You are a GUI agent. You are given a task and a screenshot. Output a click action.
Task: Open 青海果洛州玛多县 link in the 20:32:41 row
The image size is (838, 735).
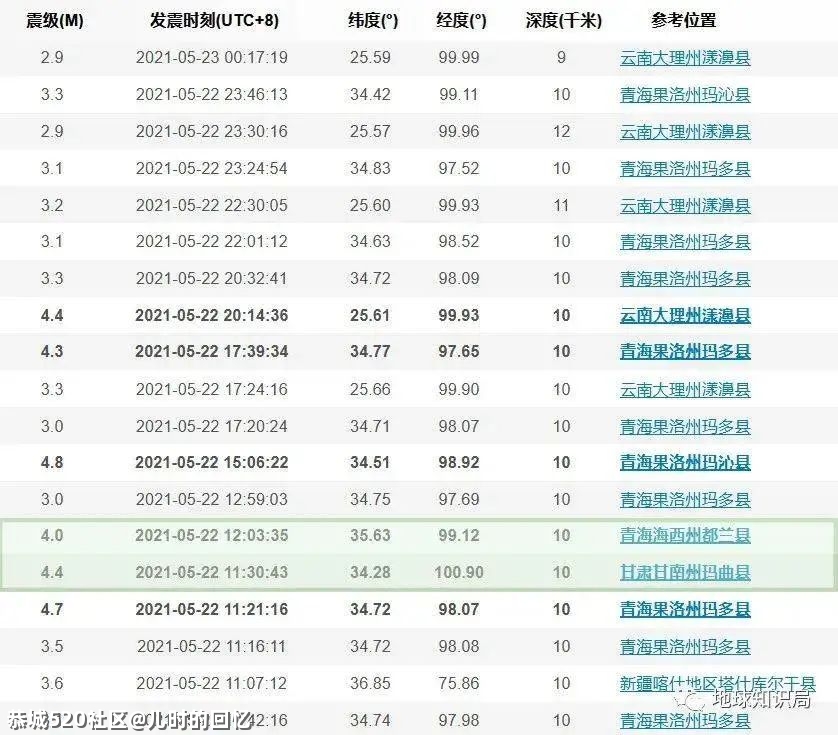[685, 278]
